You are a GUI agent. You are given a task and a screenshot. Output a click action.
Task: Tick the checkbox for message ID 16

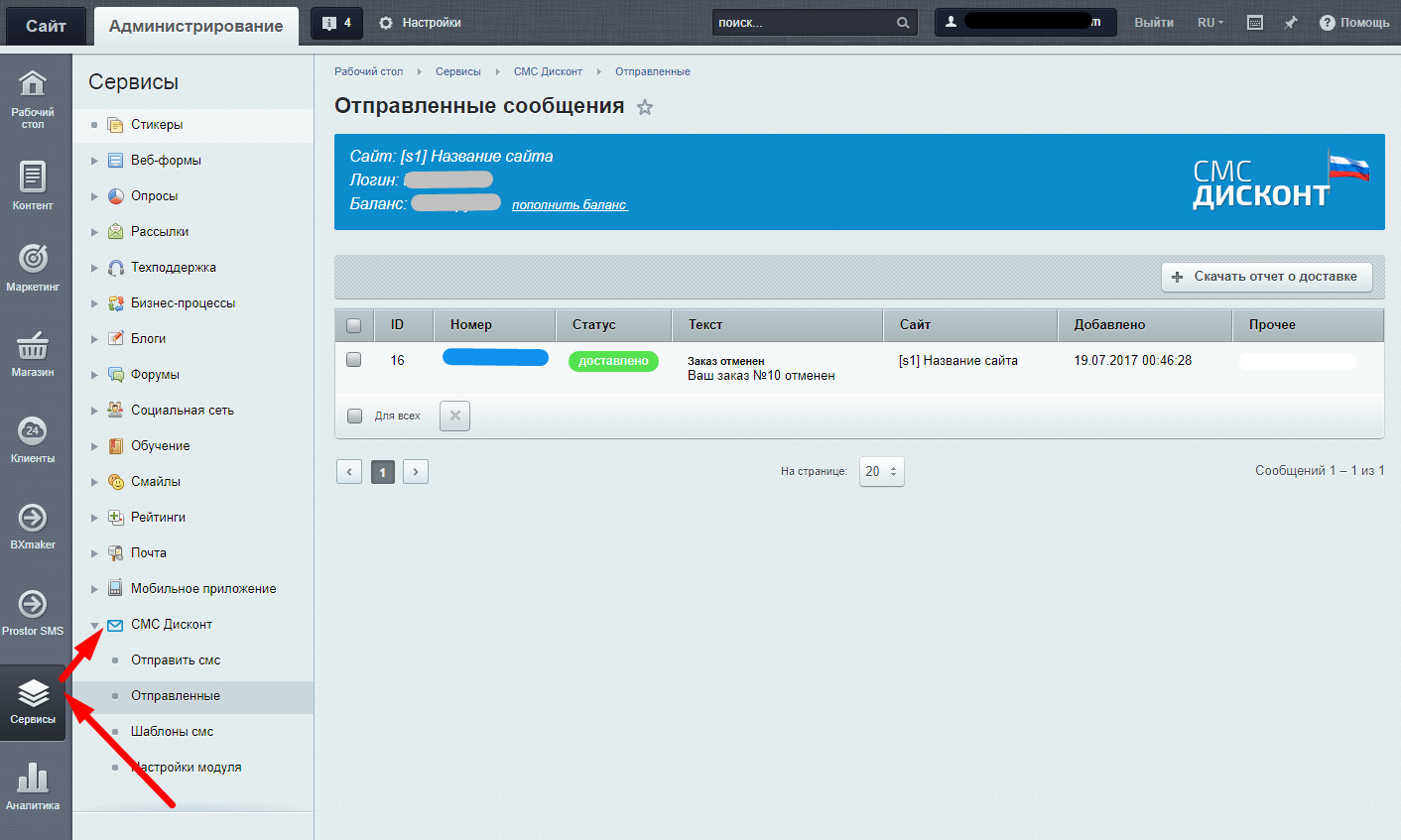(354, 360)
